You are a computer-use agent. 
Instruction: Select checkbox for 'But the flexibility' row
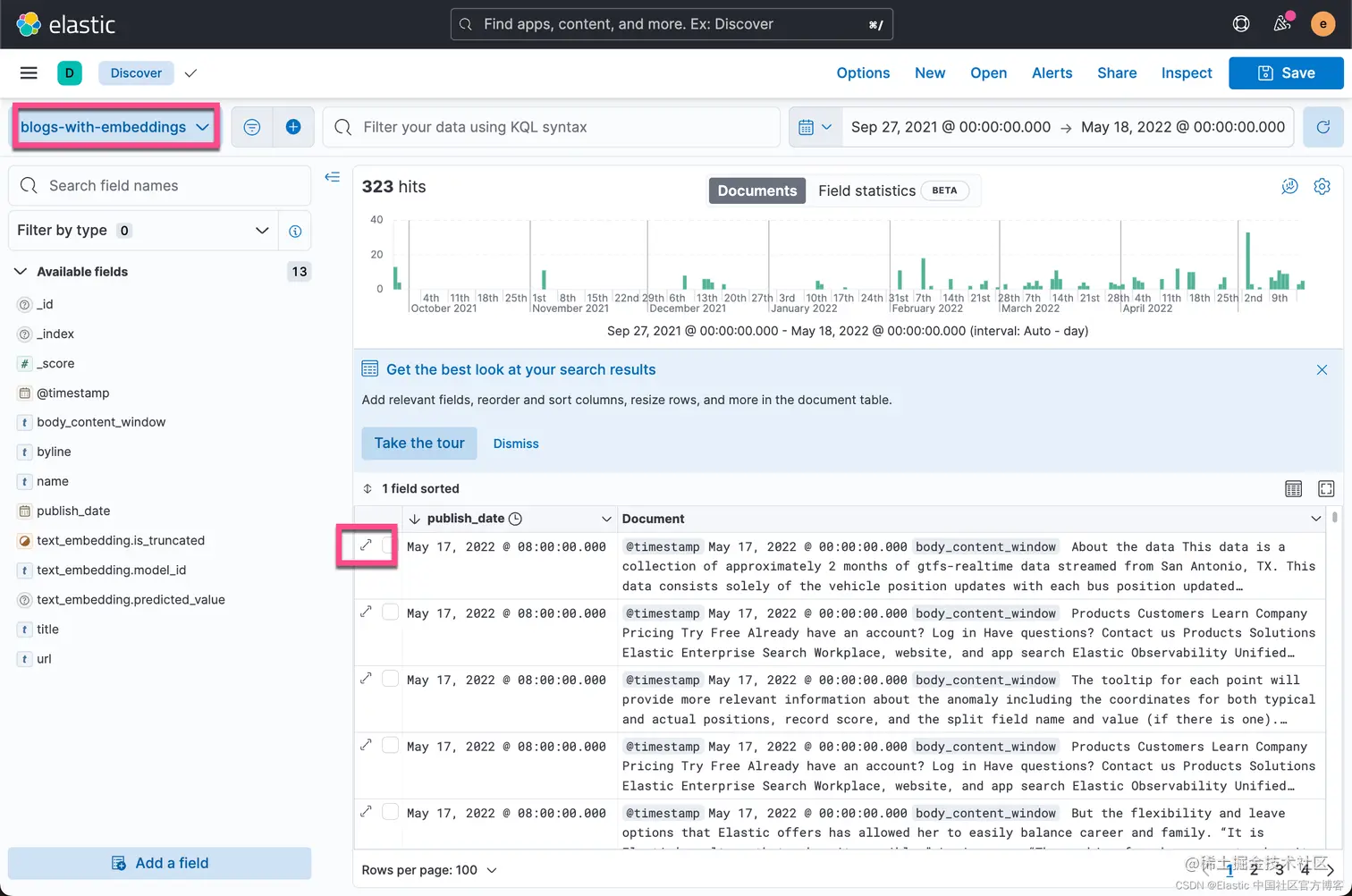(390, 812)
